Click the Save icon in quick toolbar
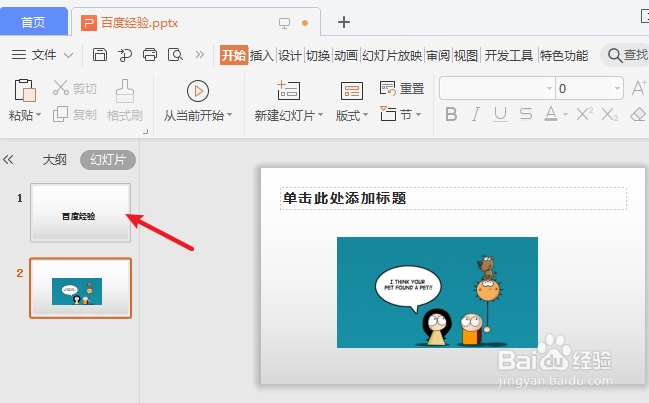Image resolution: width=649 pixels, height=403 pixels. click(100, 55)
